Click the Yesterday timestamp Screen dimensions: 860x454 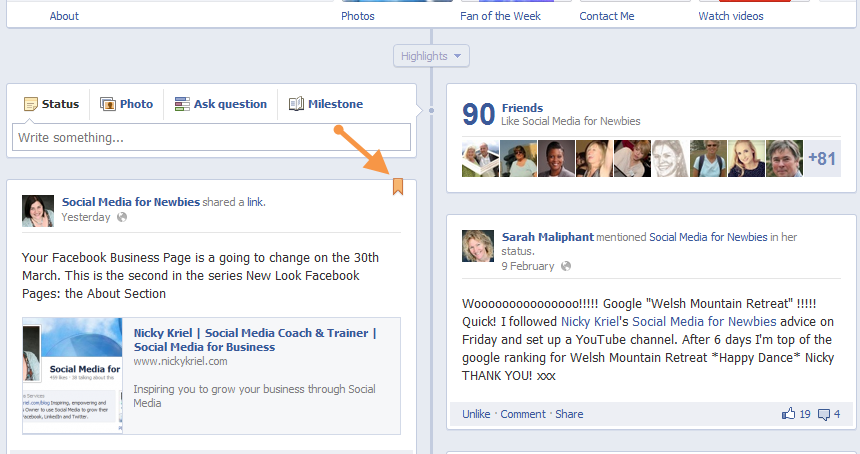(x=86, y=217)
